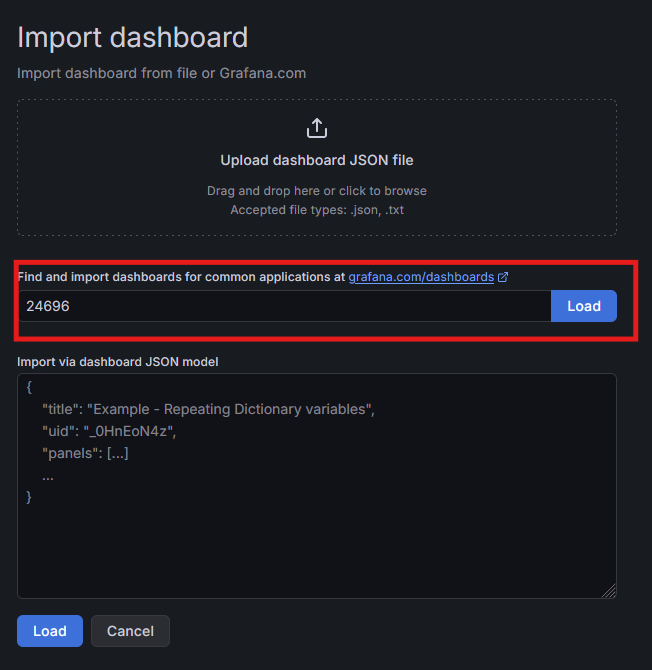The width and height of the screenshot is (652, 670).
Task: Cancel the dashboard import
Action: pos(130,631)
